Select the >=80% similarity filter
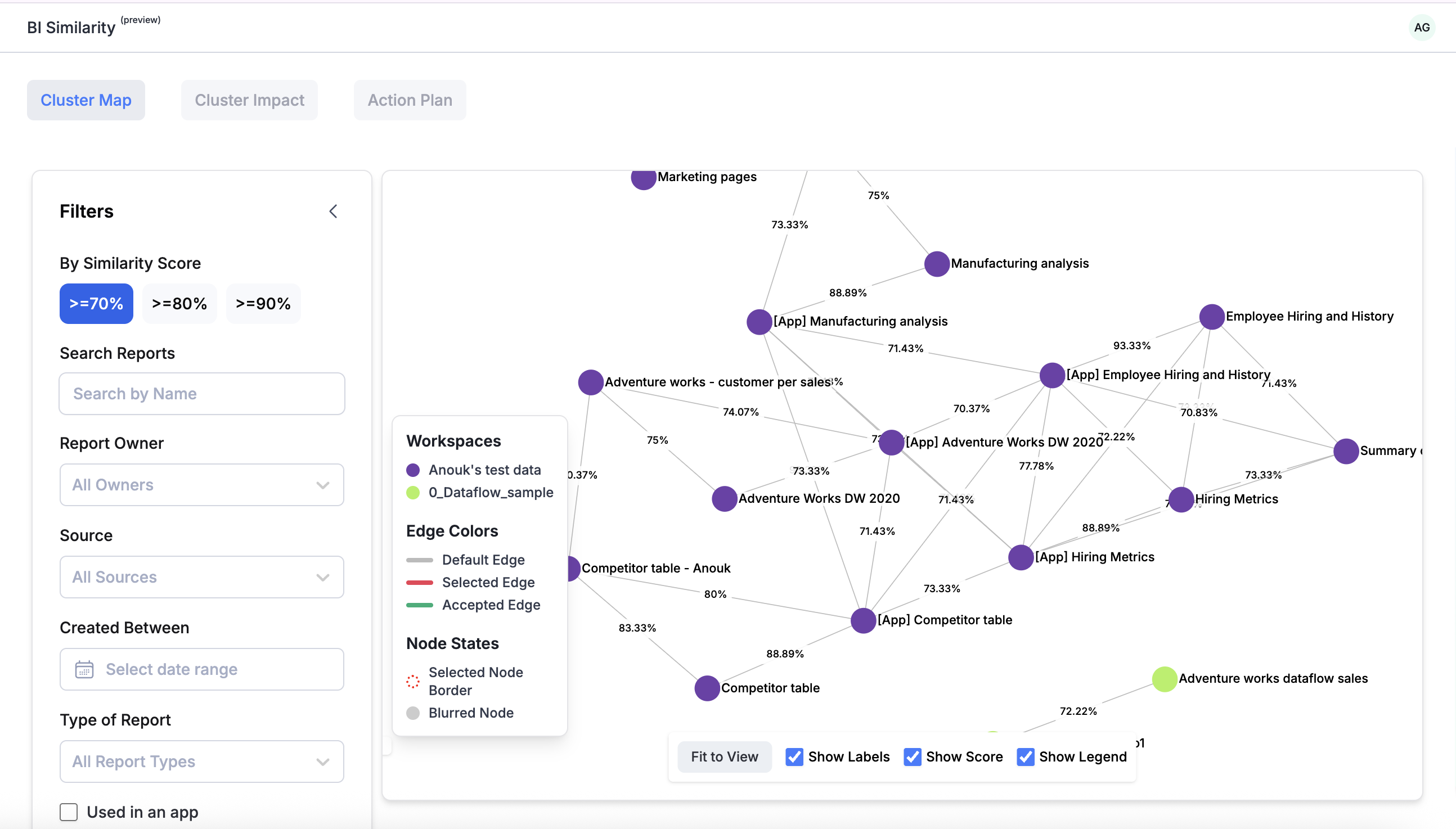Viewport: 1456px width, 829px height. [179, 304]
